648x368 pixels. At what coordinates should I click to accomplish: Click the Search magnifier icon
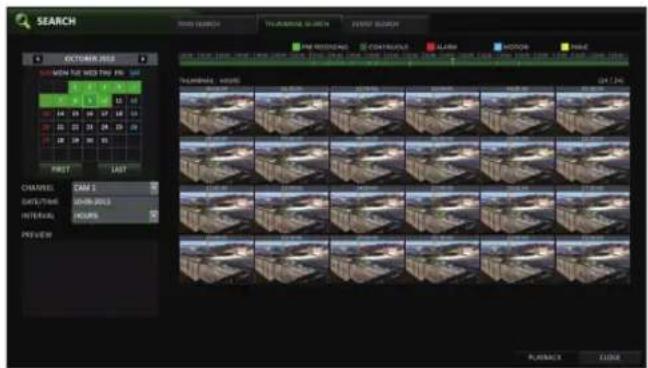23,21
